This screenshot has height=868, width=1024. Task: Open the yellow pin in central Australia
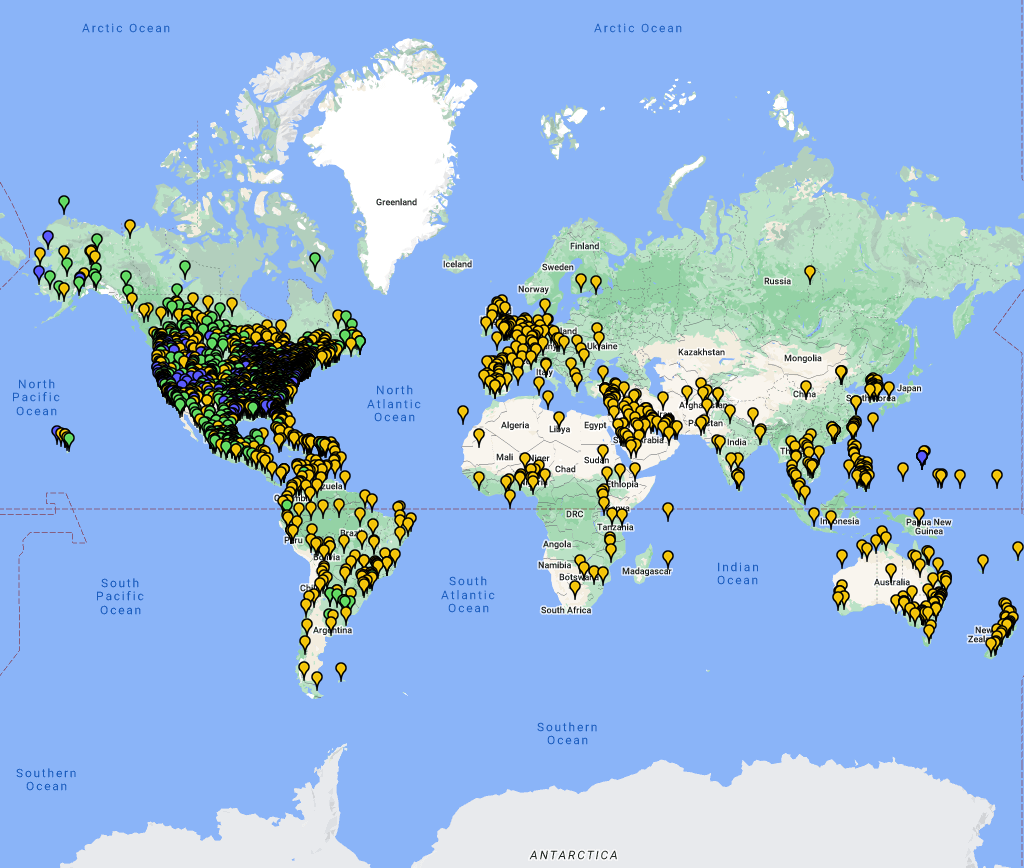pyautogui.click(x=891, y=570)
